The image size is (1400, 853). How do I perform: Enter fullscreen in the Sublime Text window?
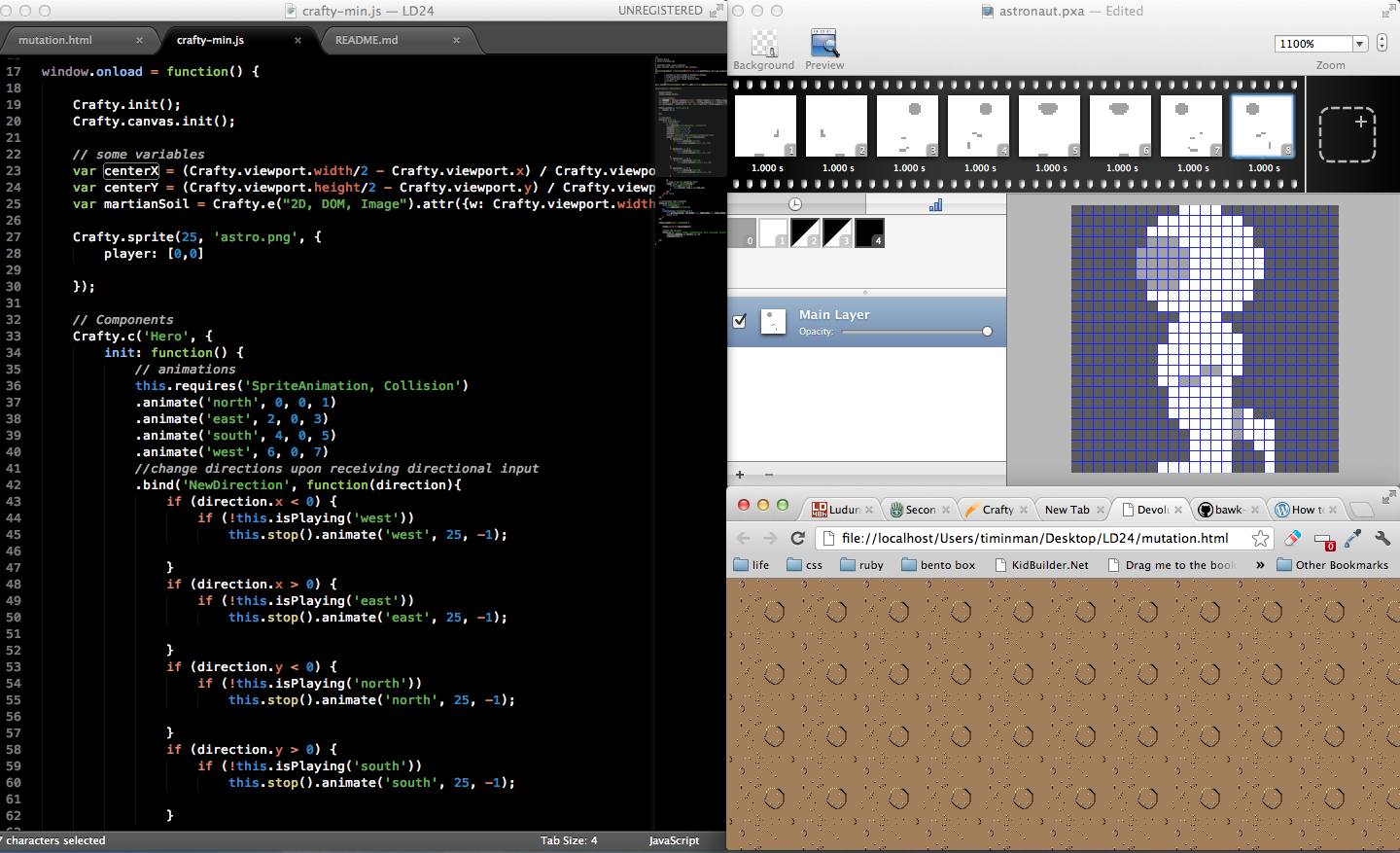pos(717,11)
